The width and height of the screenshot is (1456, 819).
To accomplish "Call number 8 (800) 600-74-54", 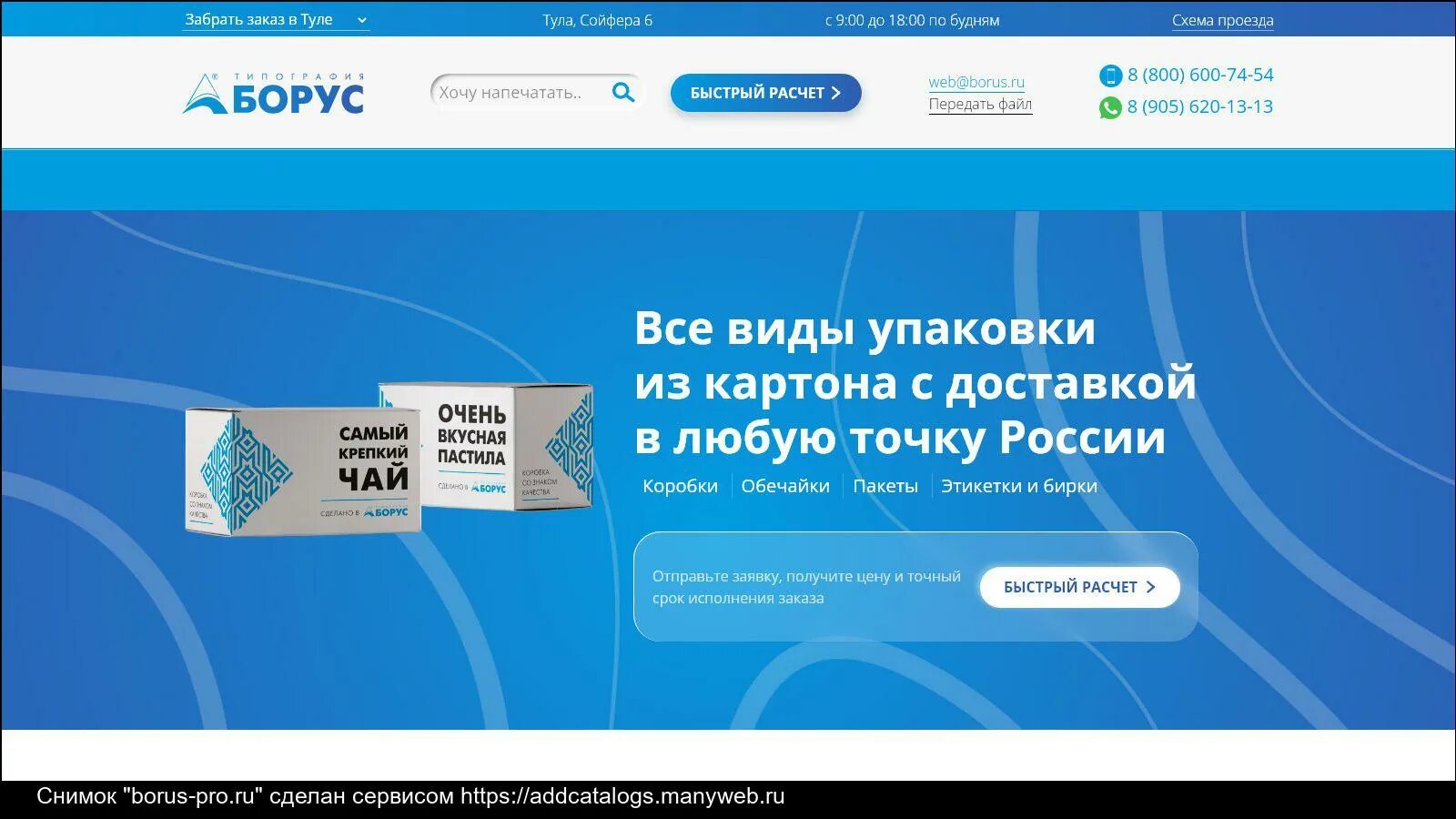I will [1200, 75].
